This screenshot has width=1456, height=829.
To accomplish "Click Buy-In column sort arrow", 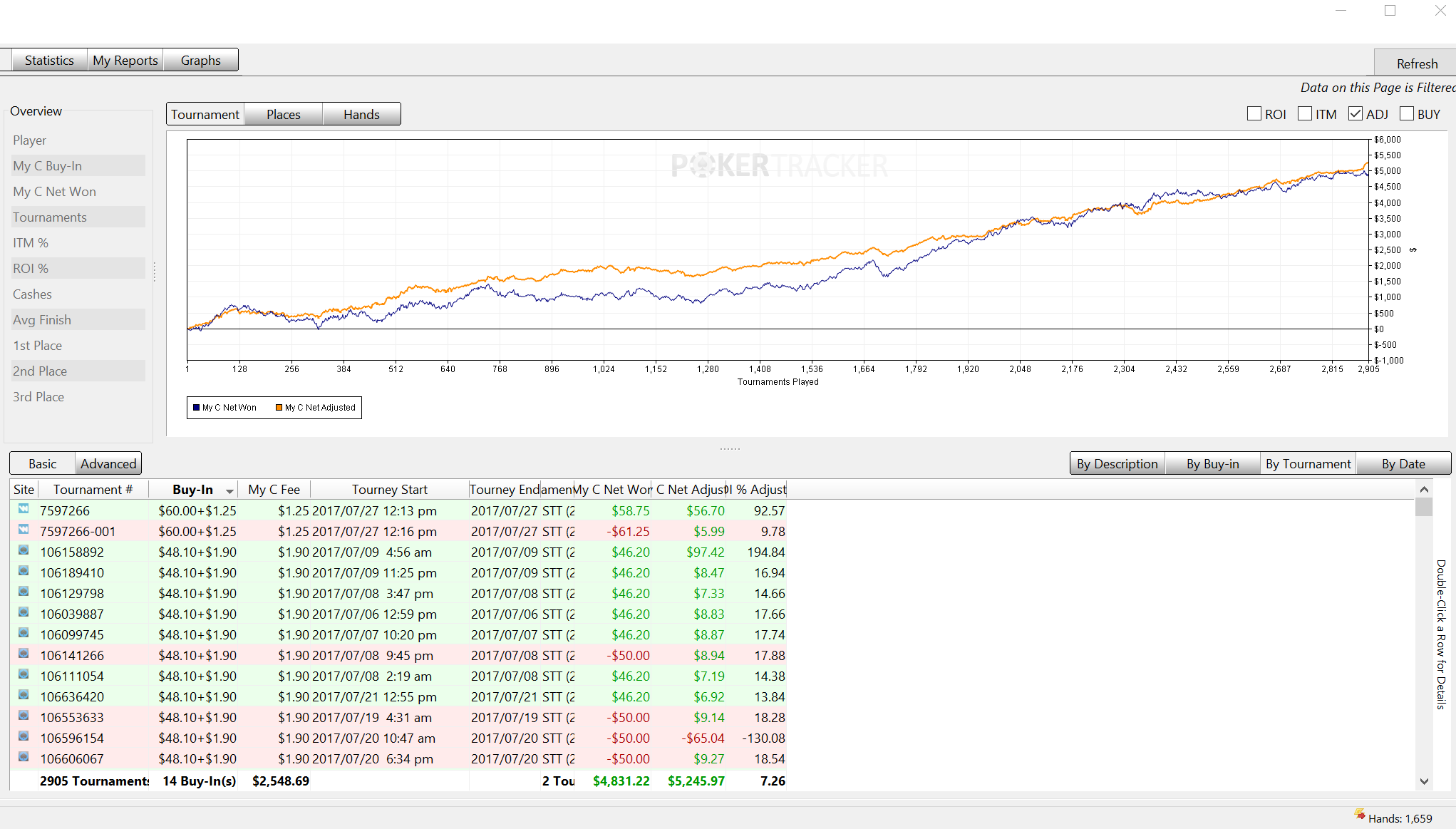I will coord(229,491).
